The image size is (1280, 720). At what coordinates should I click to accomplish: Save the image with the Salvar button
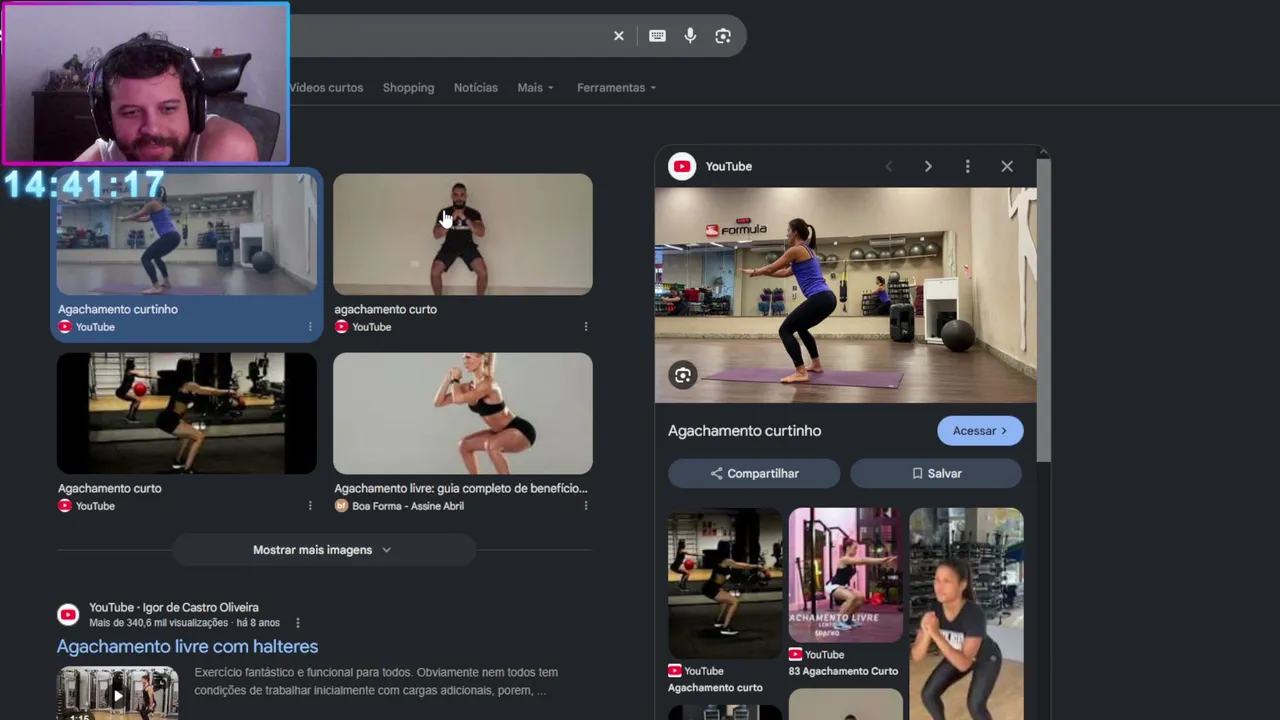click(936, 474)
